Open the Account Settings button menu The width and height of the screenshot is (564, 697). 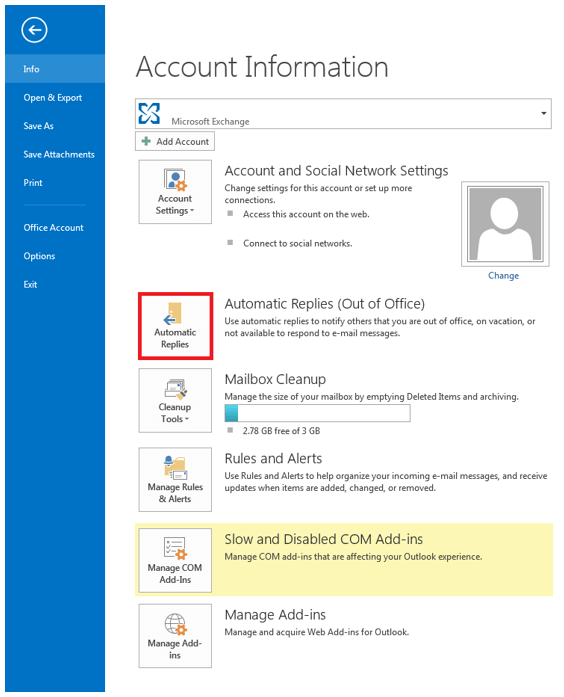coord(175,192)
